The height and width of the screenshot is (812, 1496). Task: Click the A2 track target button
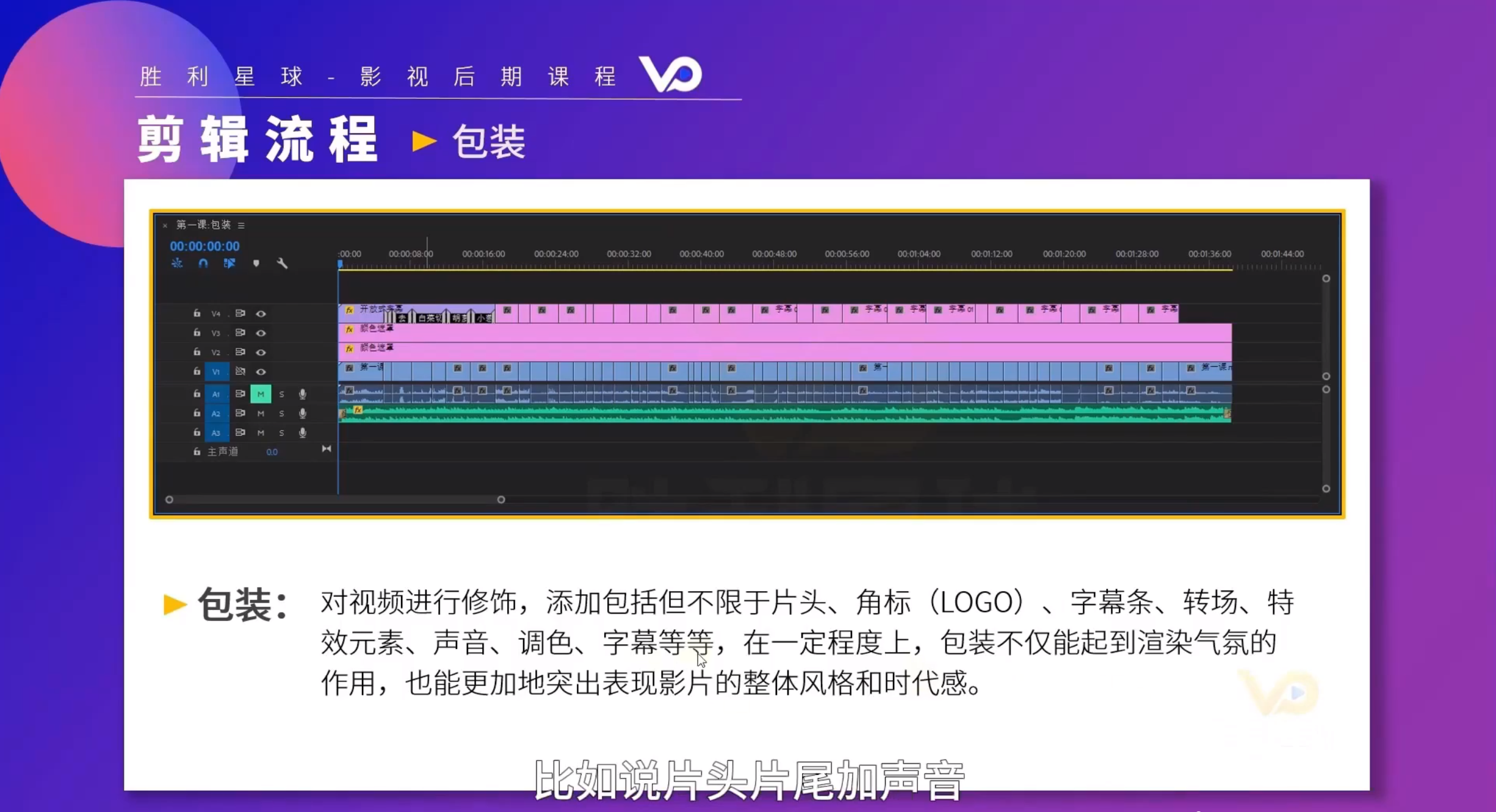point(215,414)
